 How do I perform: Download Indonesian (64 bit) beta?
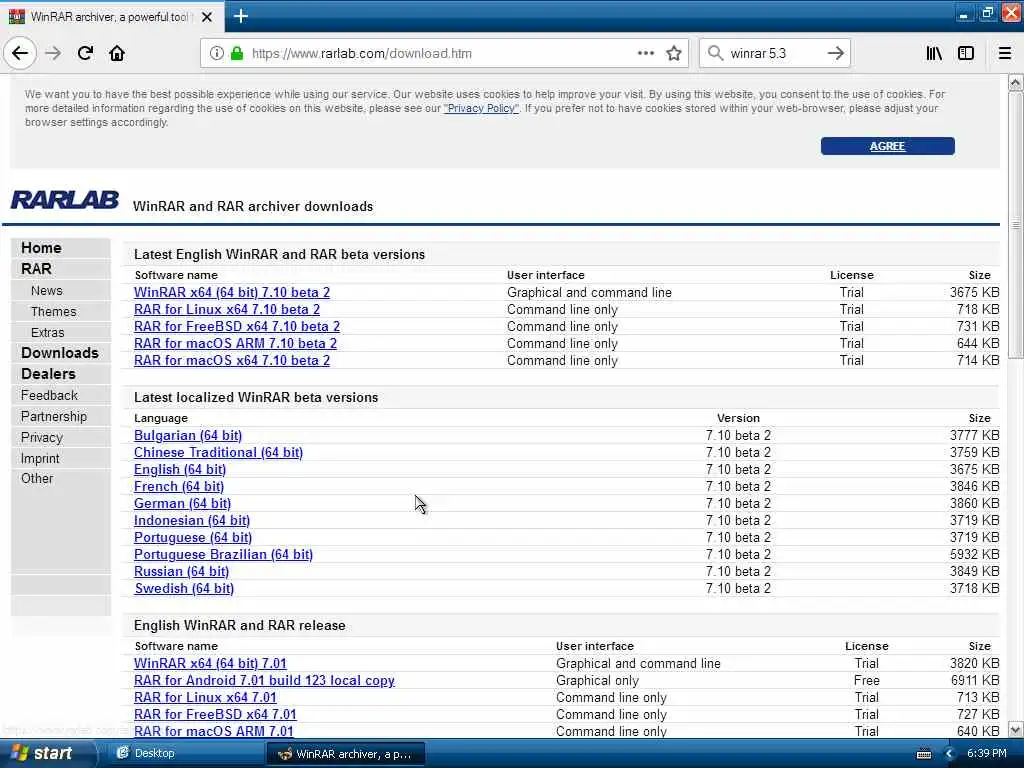point(191,520)
